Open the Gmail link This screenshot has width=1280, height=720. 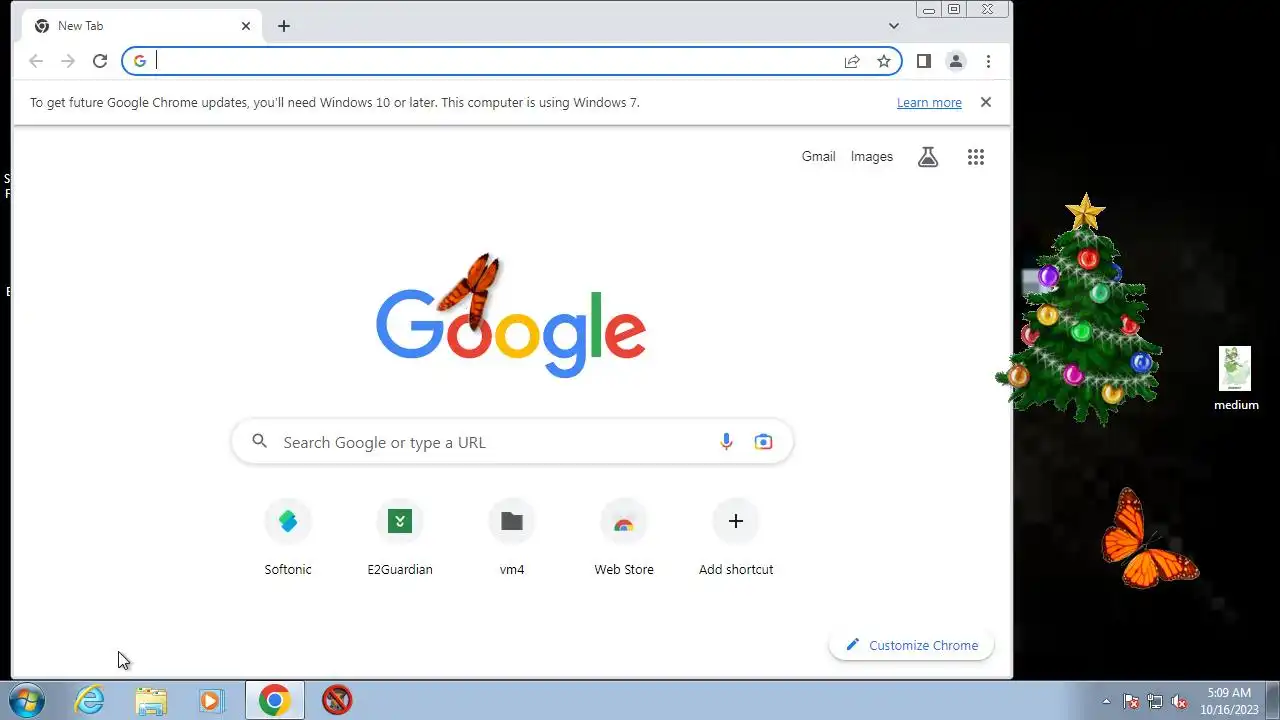point(818,156)
